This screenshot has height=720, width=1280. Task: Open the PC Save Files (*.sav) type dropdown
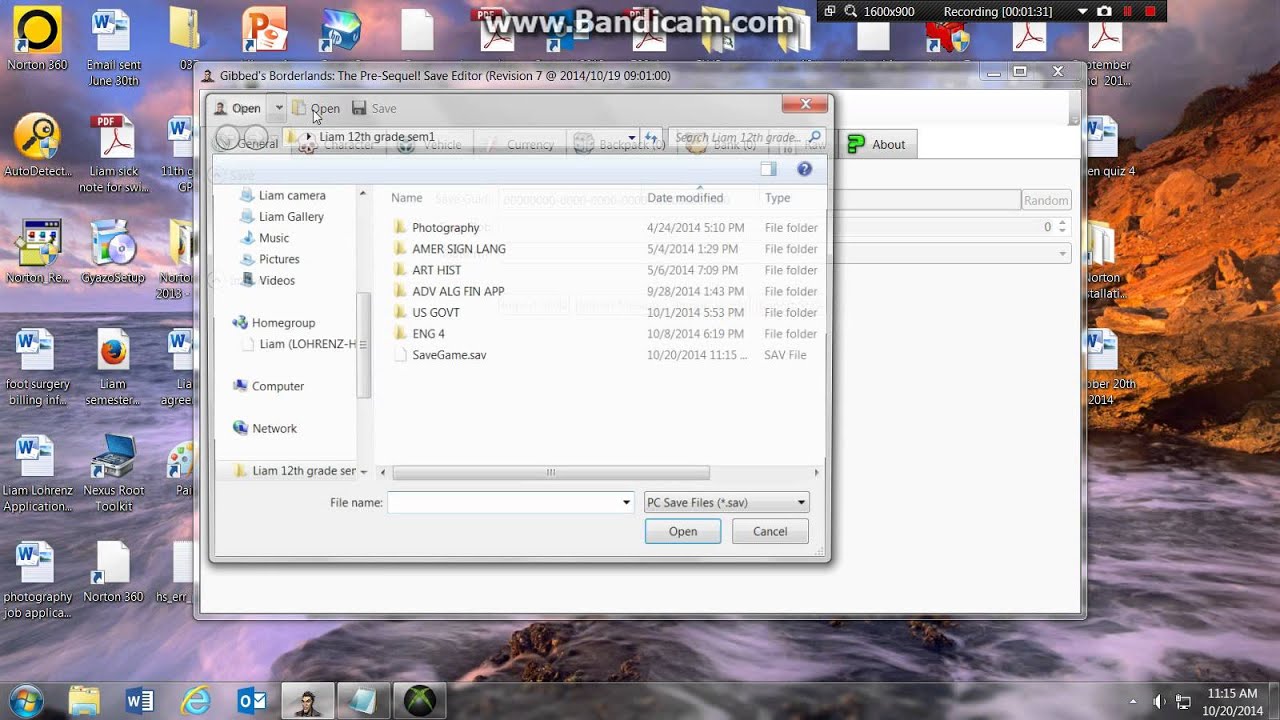click(x=726, y=502)
